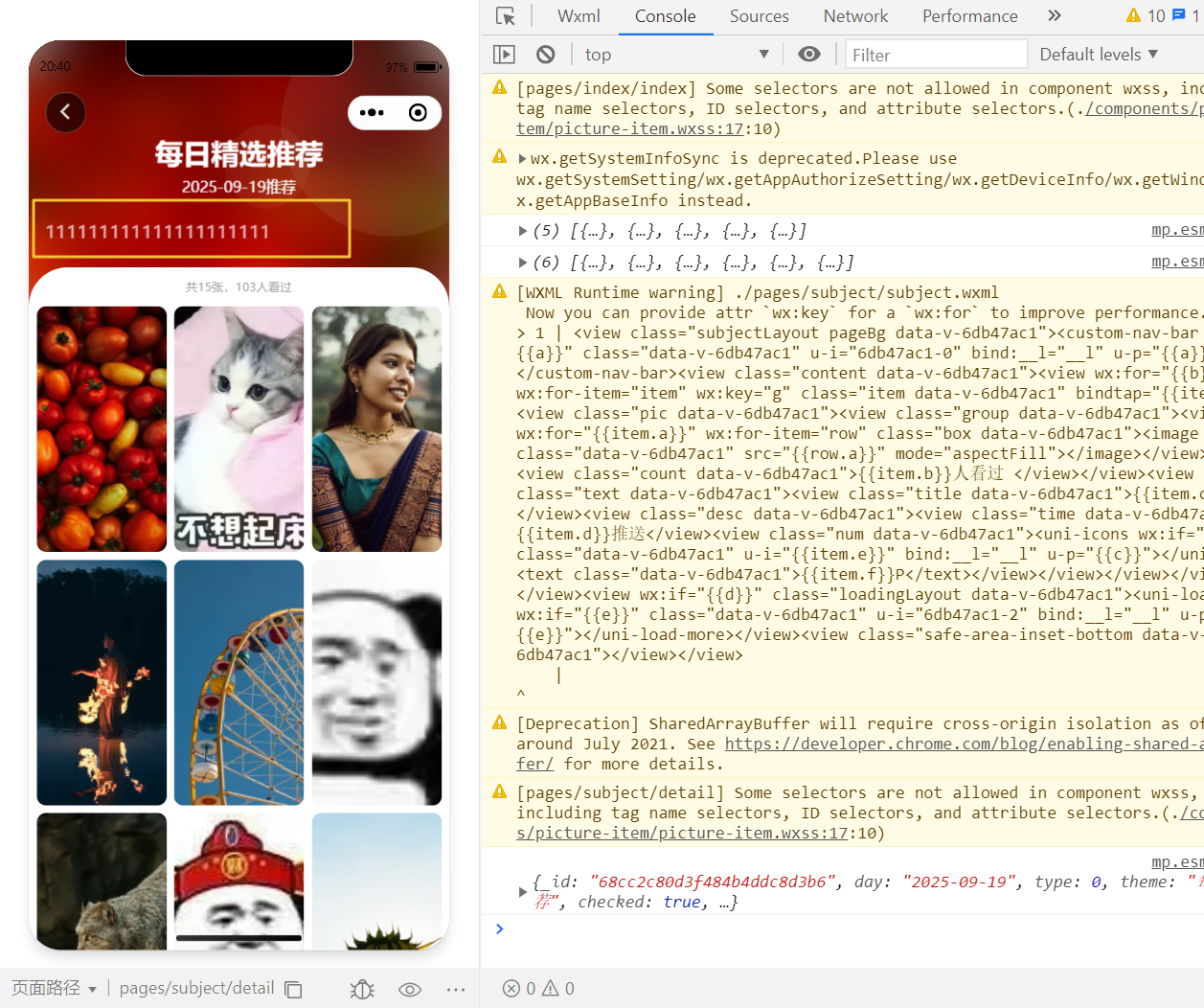
Task: Tap the red tomatoes and peppers thumbnail
Action: coord(102,429)
